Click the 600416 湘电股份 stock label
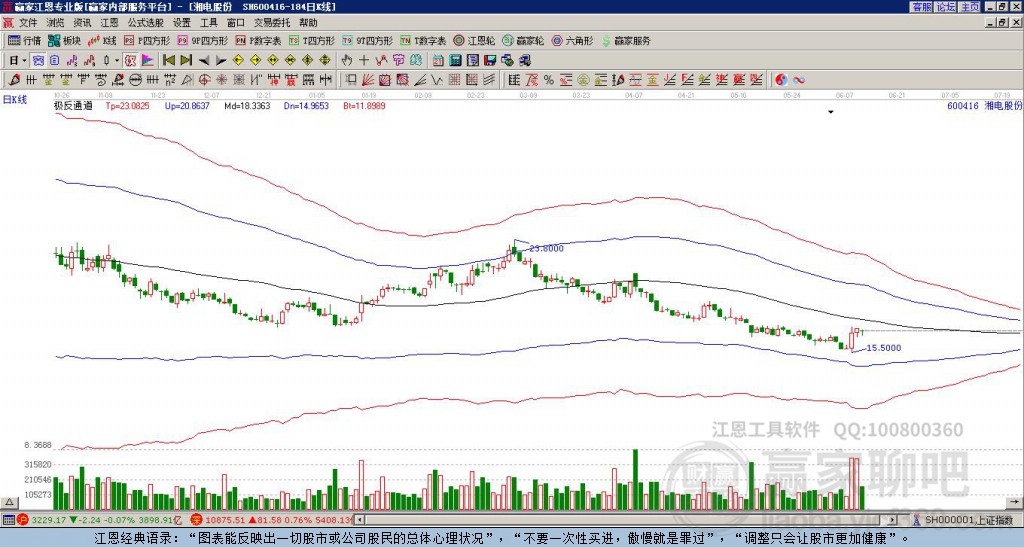1024x548 pixels. pyautogui.click(x=984, y=105)
